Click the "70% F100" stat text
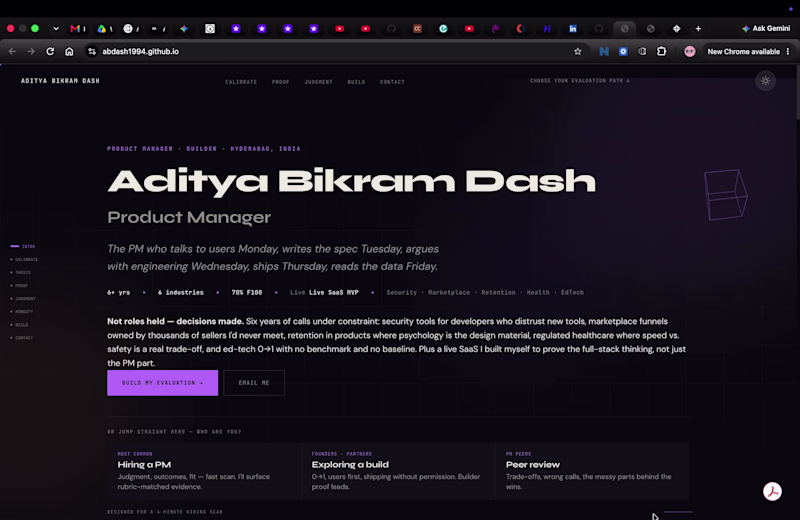Image resolution: width=800 pixels, height=520 pixels. pos(247,292)
